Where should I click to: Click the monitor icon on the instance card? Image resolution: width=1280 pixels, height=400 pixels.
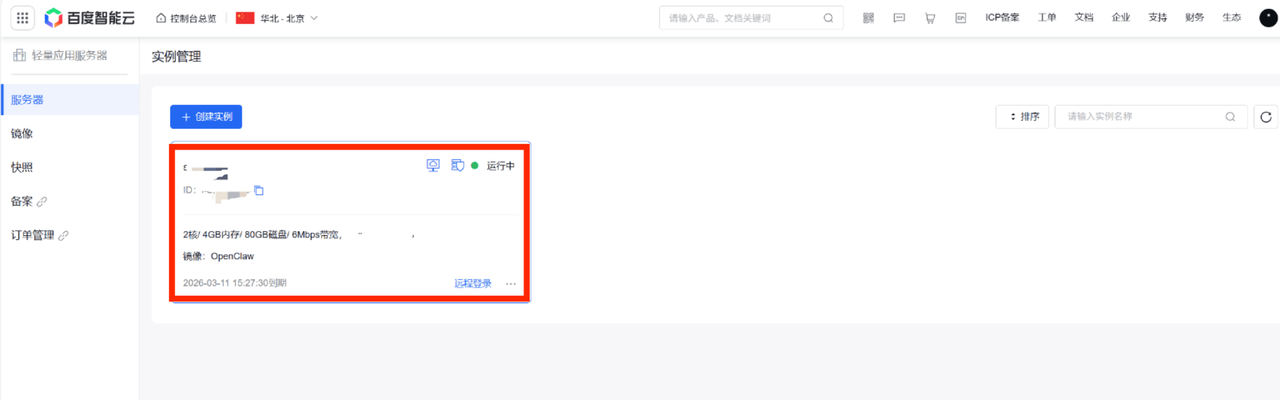coord(433,166)
